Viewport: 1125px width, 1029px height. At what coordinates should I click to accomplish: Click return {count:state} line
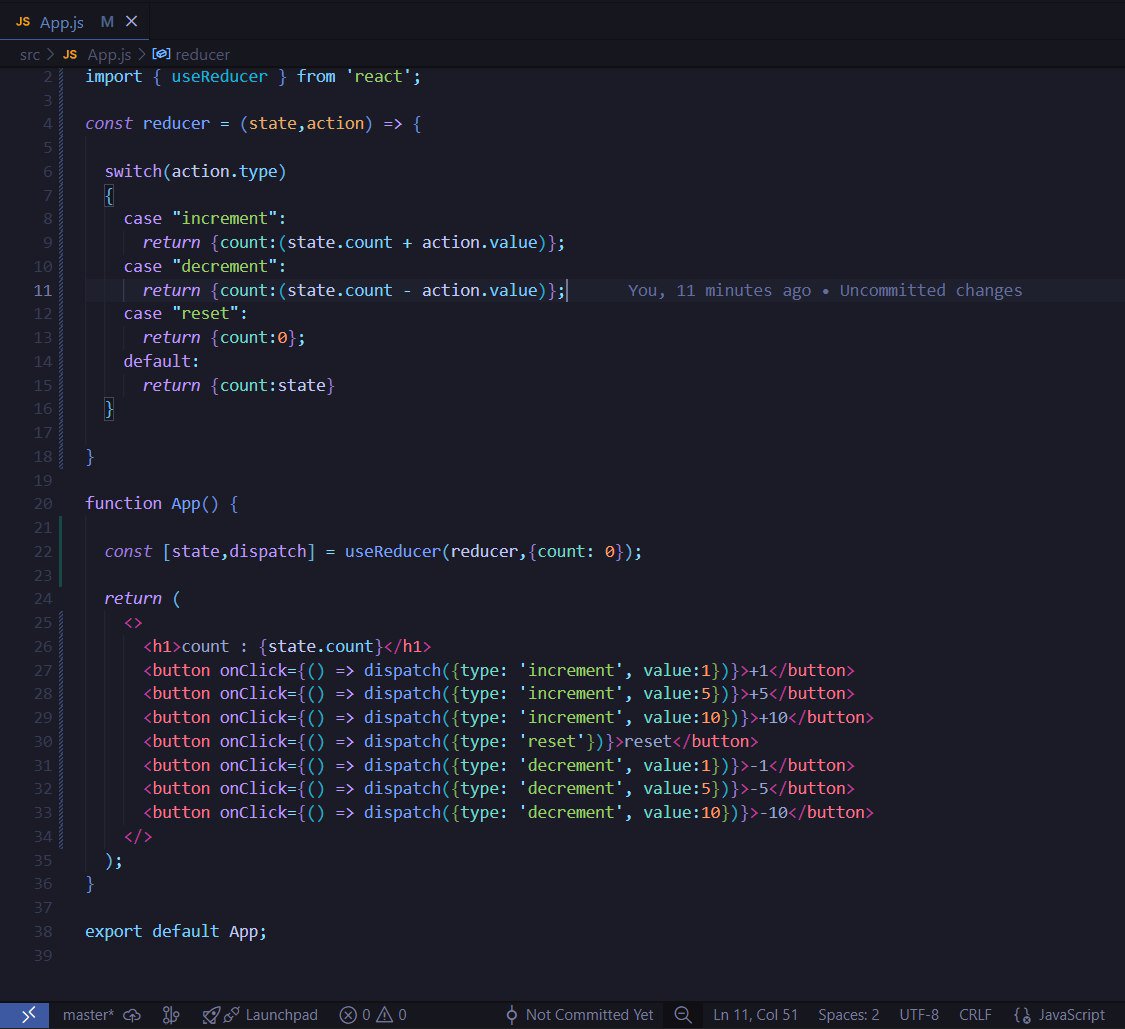pyautogui.click(x=238, y=385)
